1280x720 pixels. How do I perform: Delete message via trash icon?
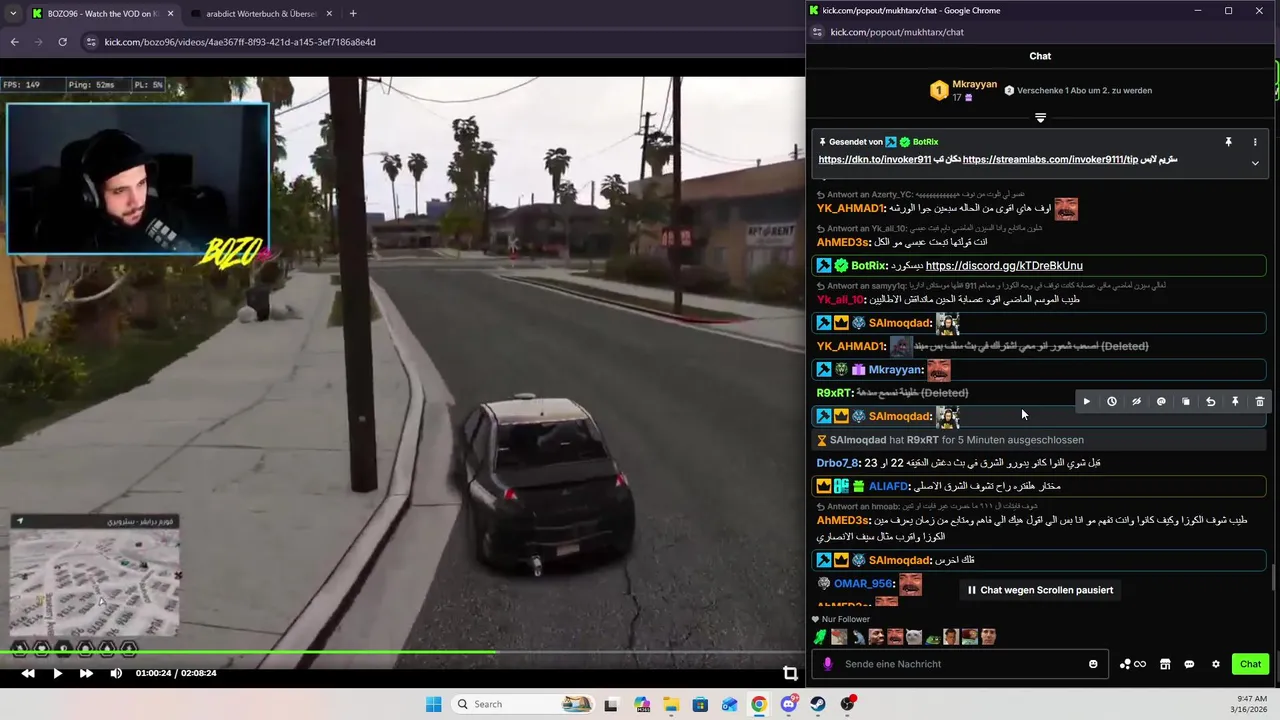(1260, 401)
